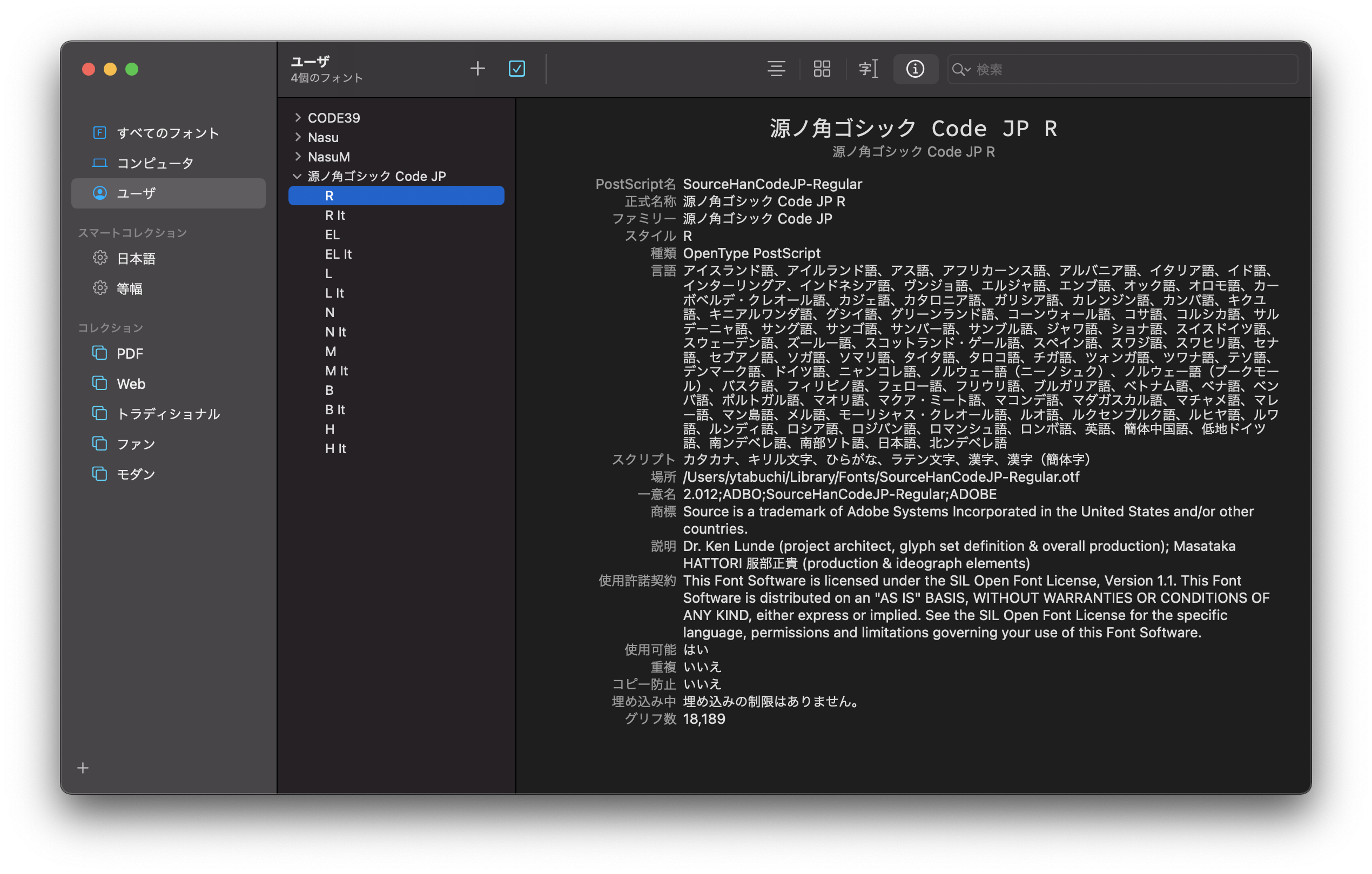Select the CODE39 family row
Viewport: 1372px width, 874px height.
pos(396,117)
